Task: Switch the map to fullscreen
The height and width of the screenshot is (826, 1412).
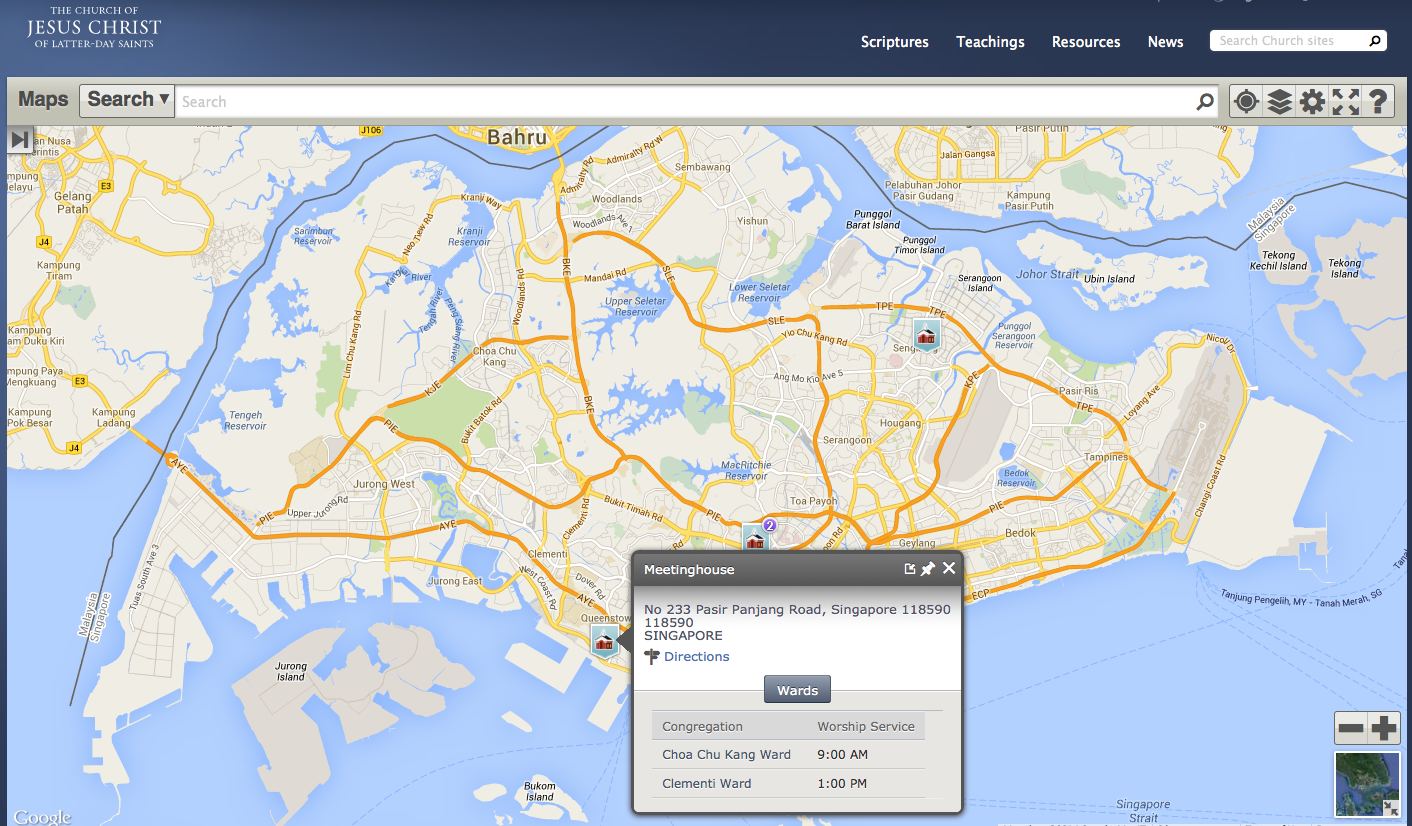Action: click(x=1345, y=101)
